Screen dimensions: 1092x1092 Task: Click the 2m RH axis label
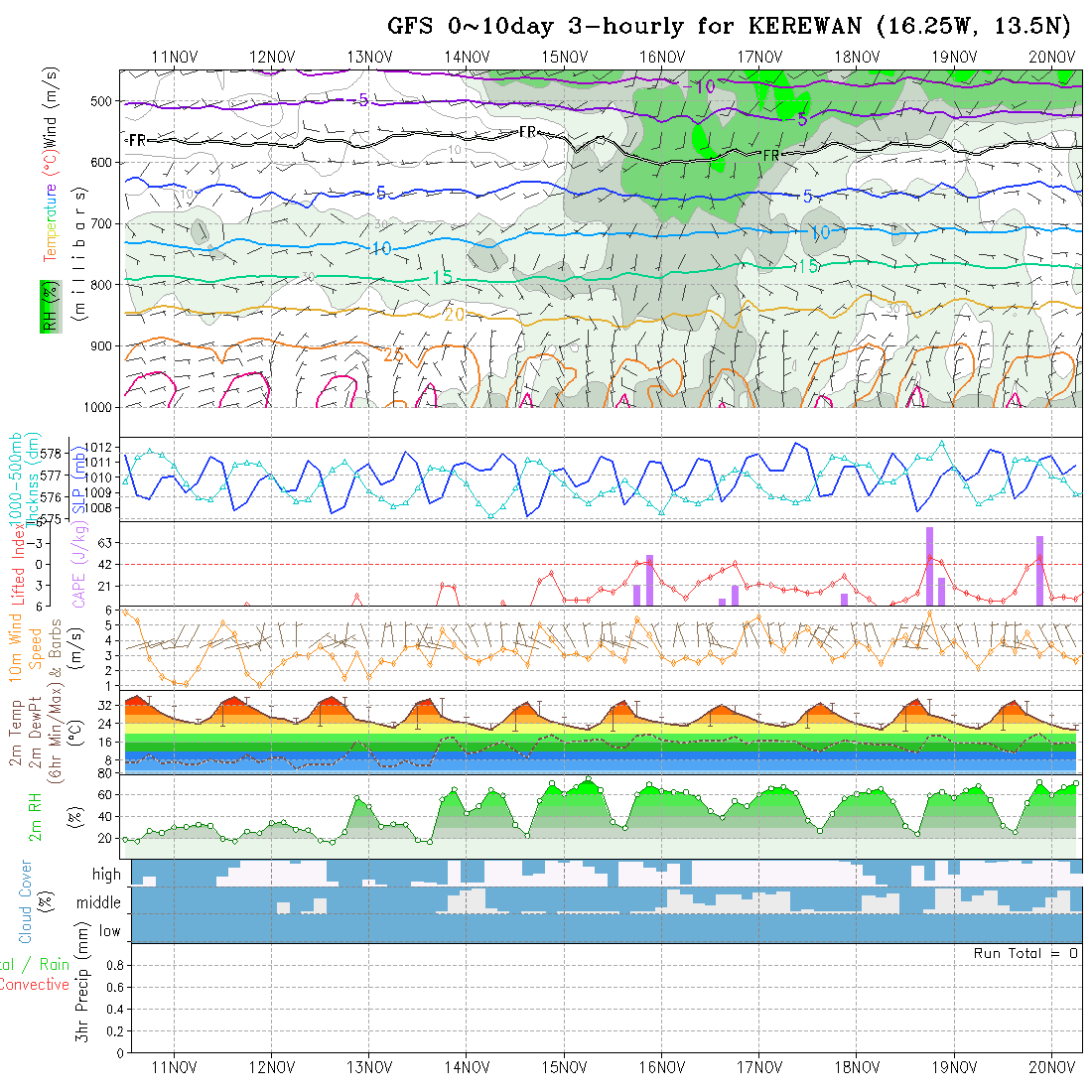(x=35, y=817)
